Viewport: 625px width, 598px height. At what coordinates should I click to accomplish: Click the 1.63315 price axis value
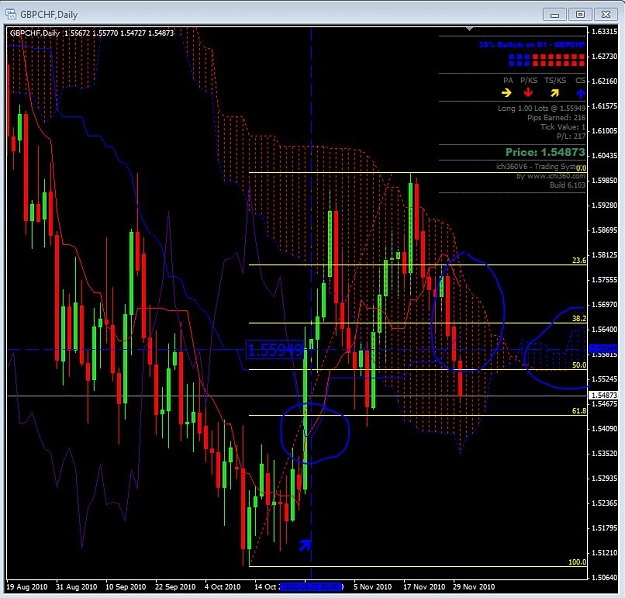click(604, 31)
